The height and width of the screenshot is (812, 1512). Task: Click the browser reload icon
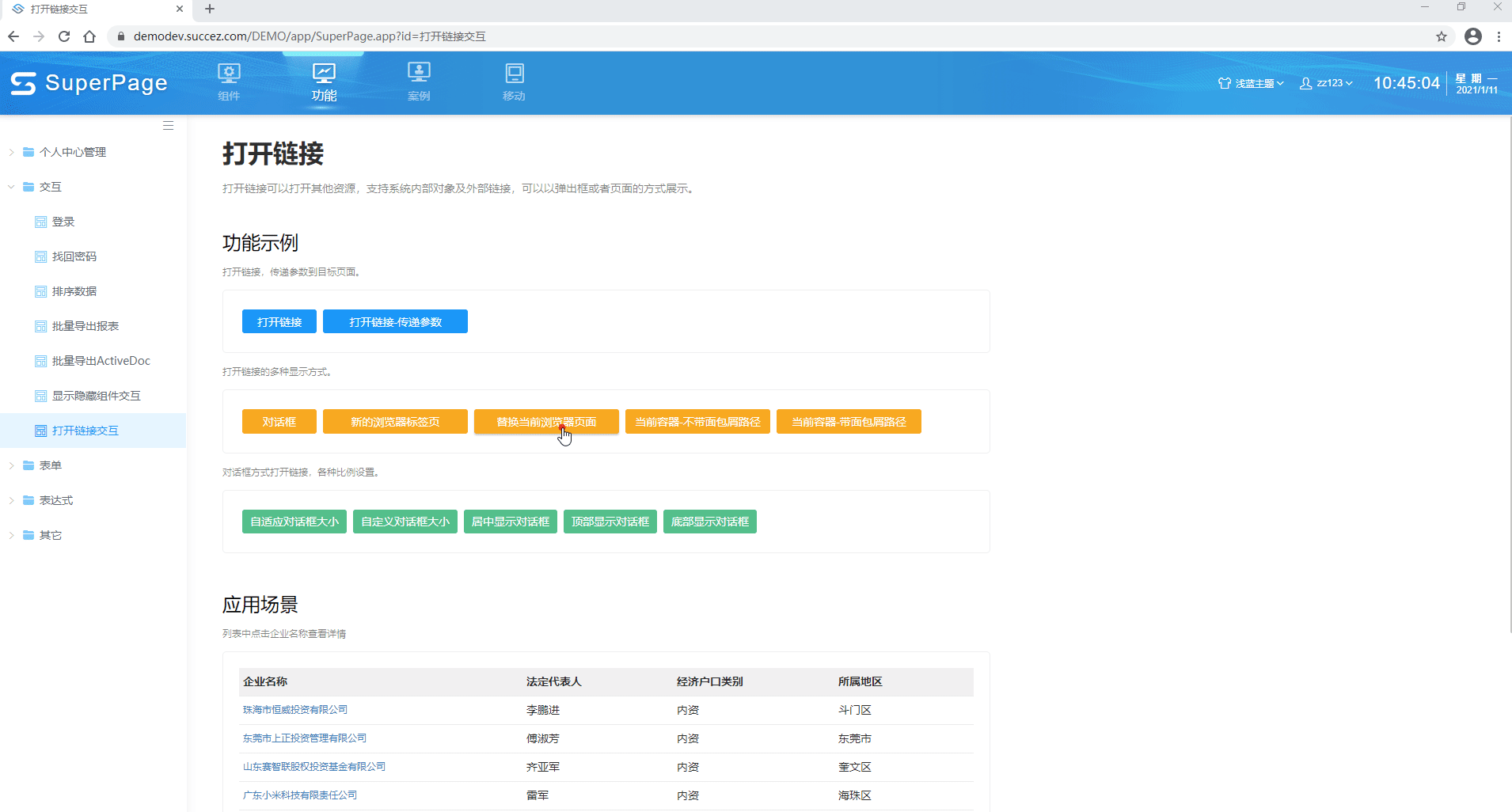64,36
